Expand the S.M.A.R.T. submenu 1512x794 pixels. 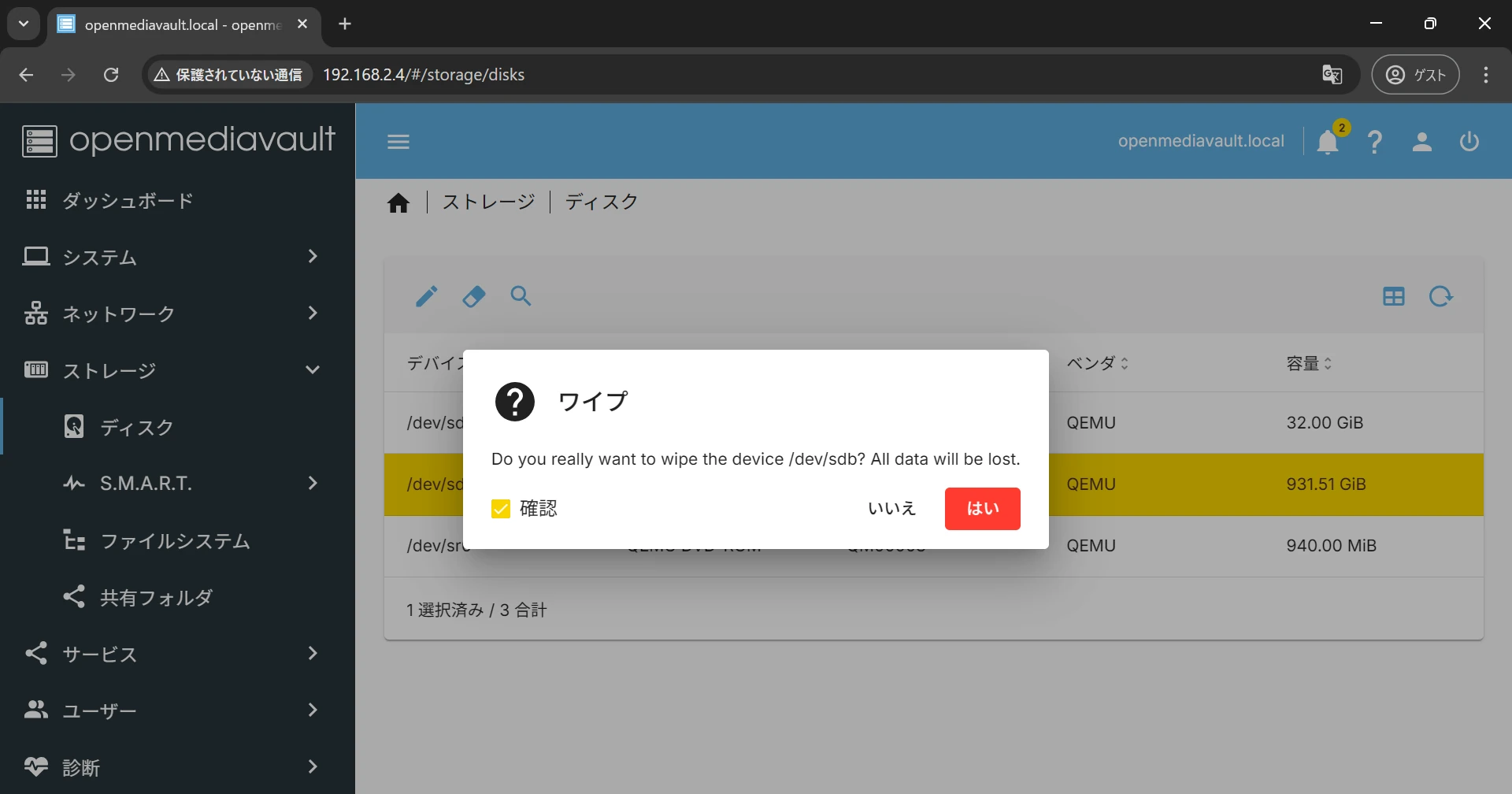[x=177, y=484]
